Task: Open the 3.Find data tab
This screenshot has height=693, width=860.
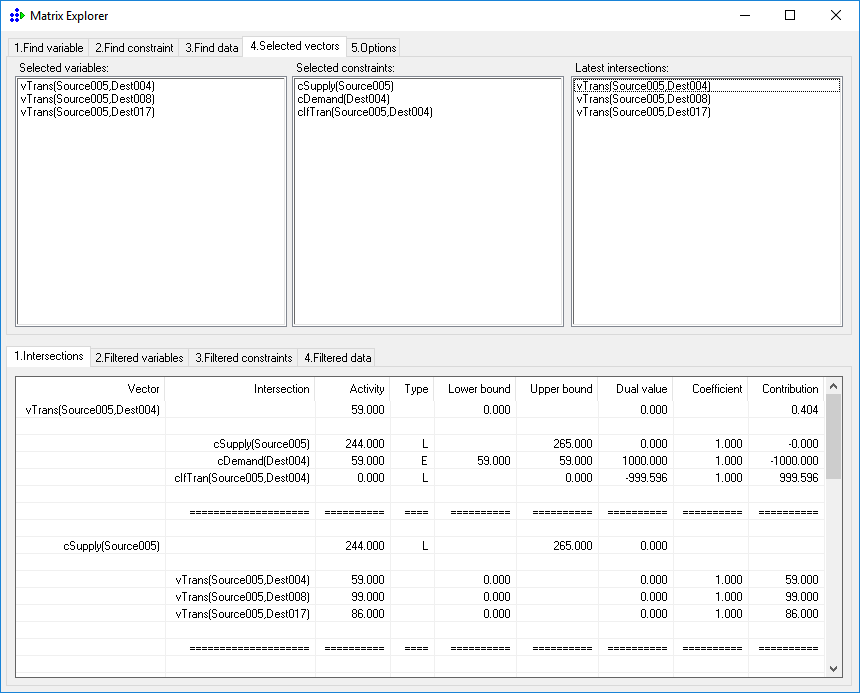Action: (212, 48)
